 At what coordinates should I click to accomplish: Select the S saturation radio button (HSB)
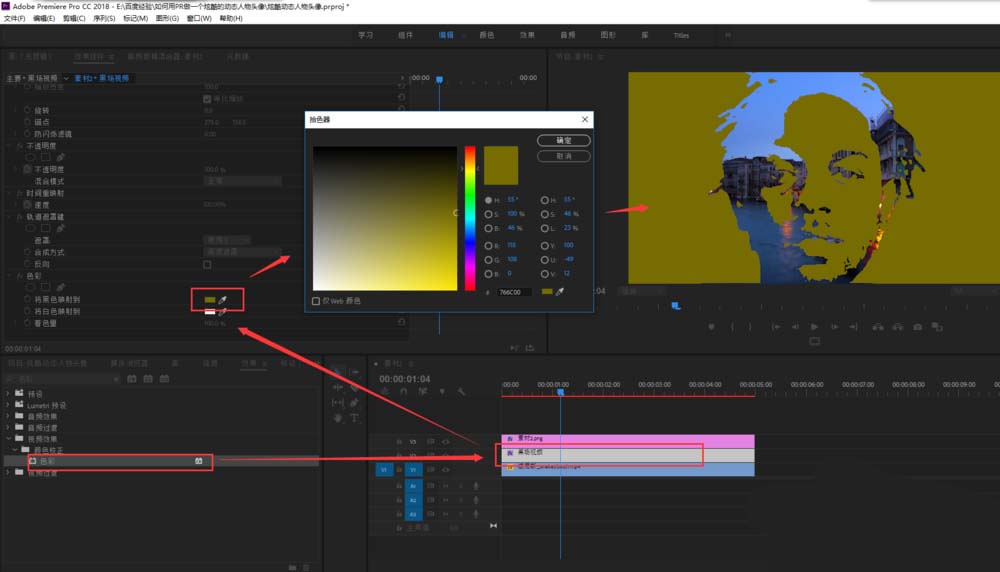(488, 214)
